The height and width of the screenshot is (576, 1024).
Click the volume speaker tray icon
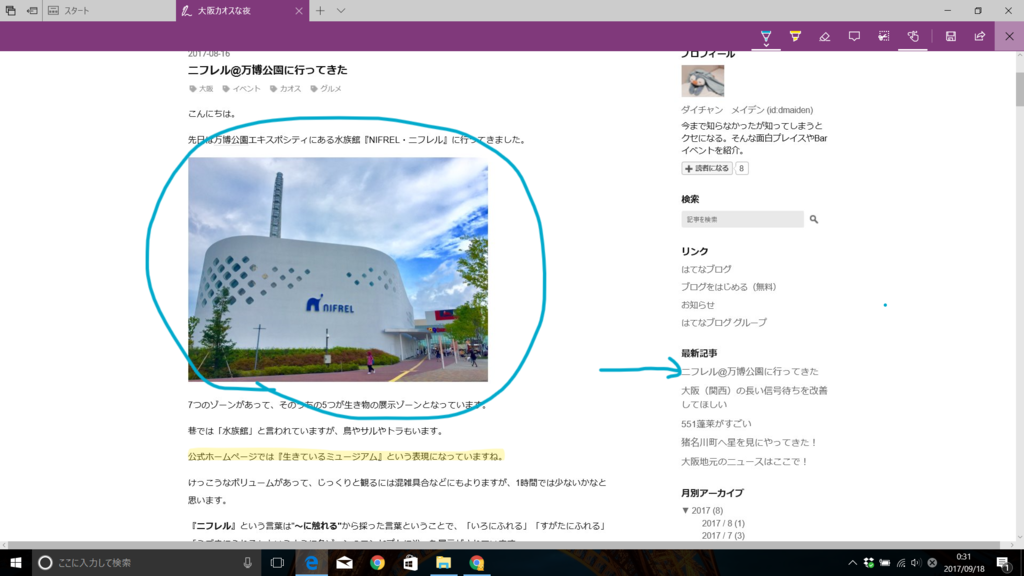pos(916,563)
